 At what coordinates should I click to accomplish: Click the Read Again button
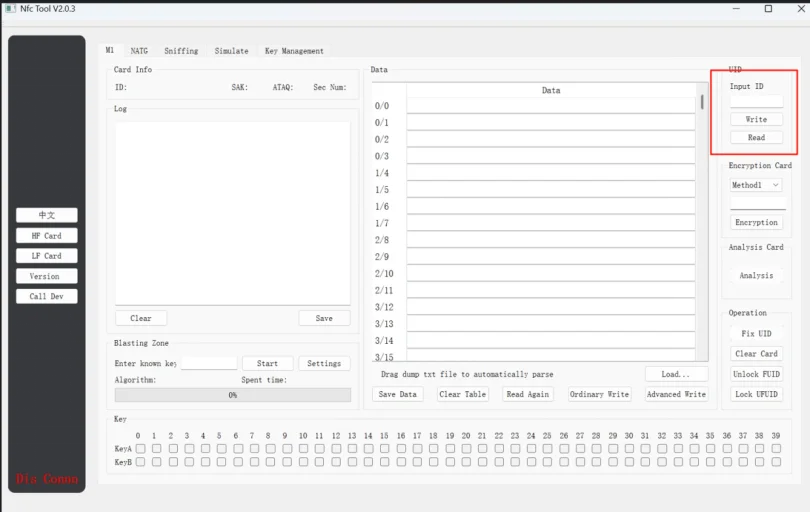527,394
